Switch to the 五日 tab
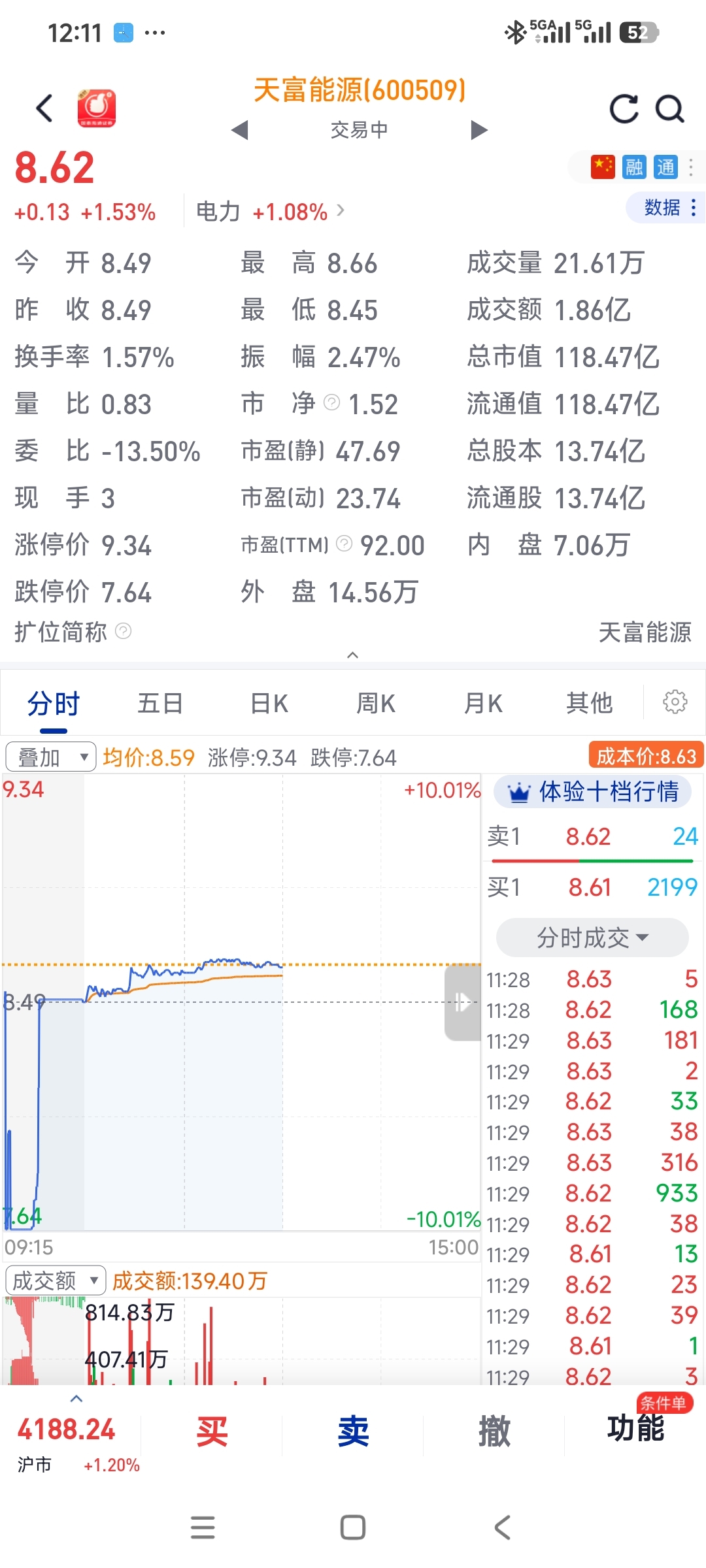Screen dimensions: 706x1568 160,704
